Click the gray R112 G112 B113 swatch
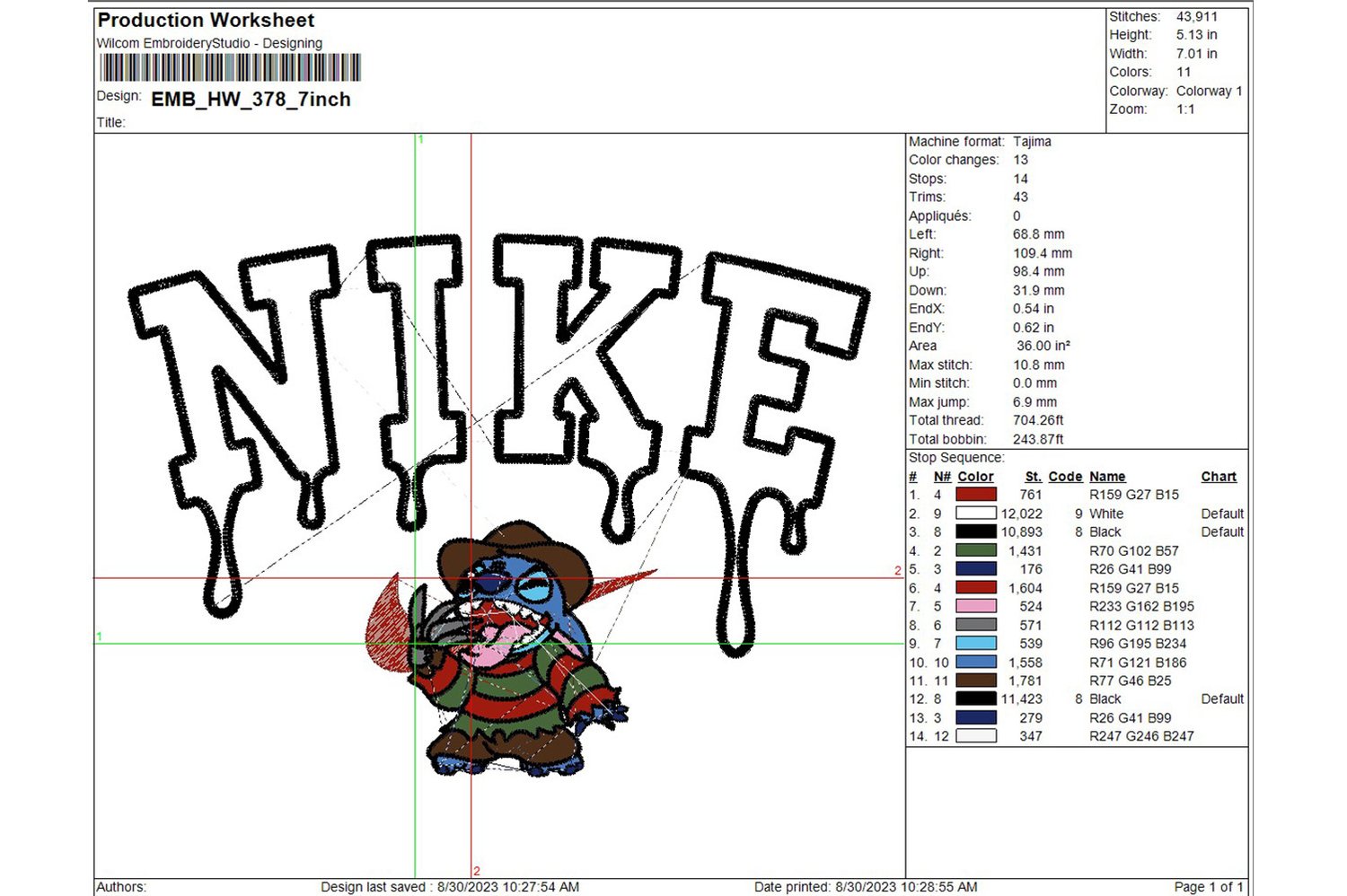The image size is (1347, 896). pyautogui.click(x=976, y=625)
